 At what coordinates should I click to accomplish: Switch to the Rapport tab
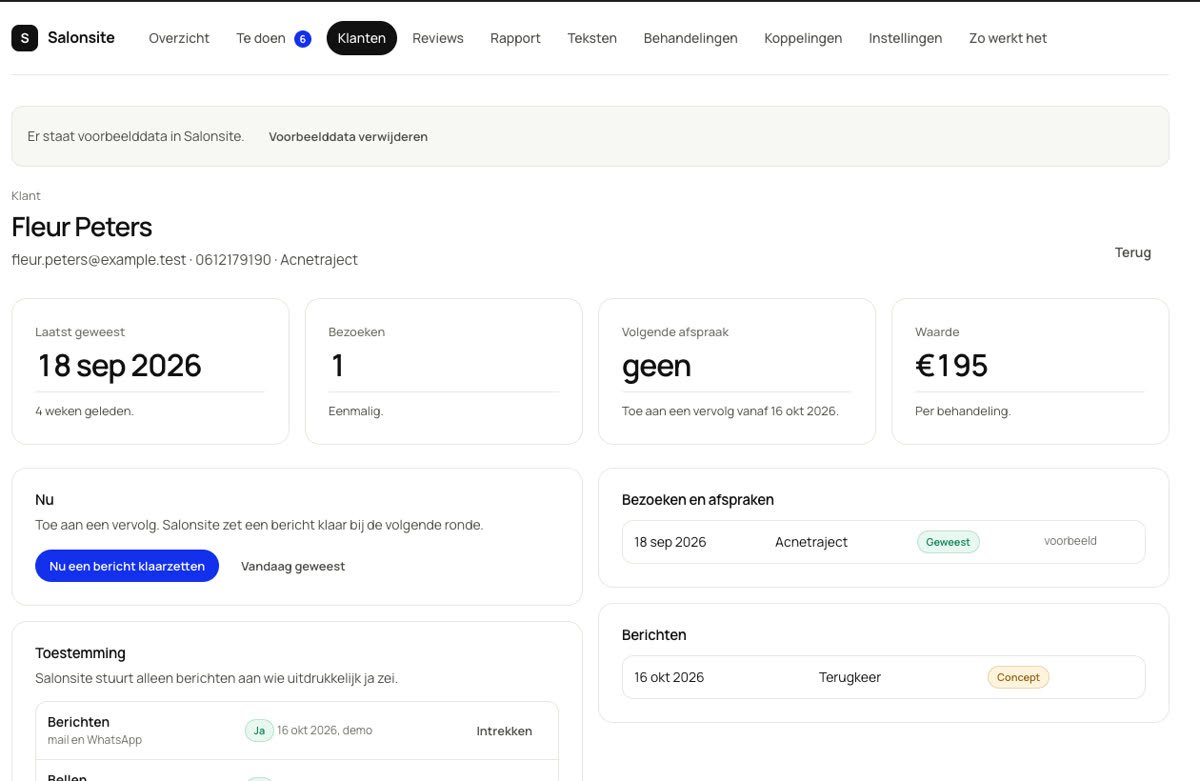(515, 38)
